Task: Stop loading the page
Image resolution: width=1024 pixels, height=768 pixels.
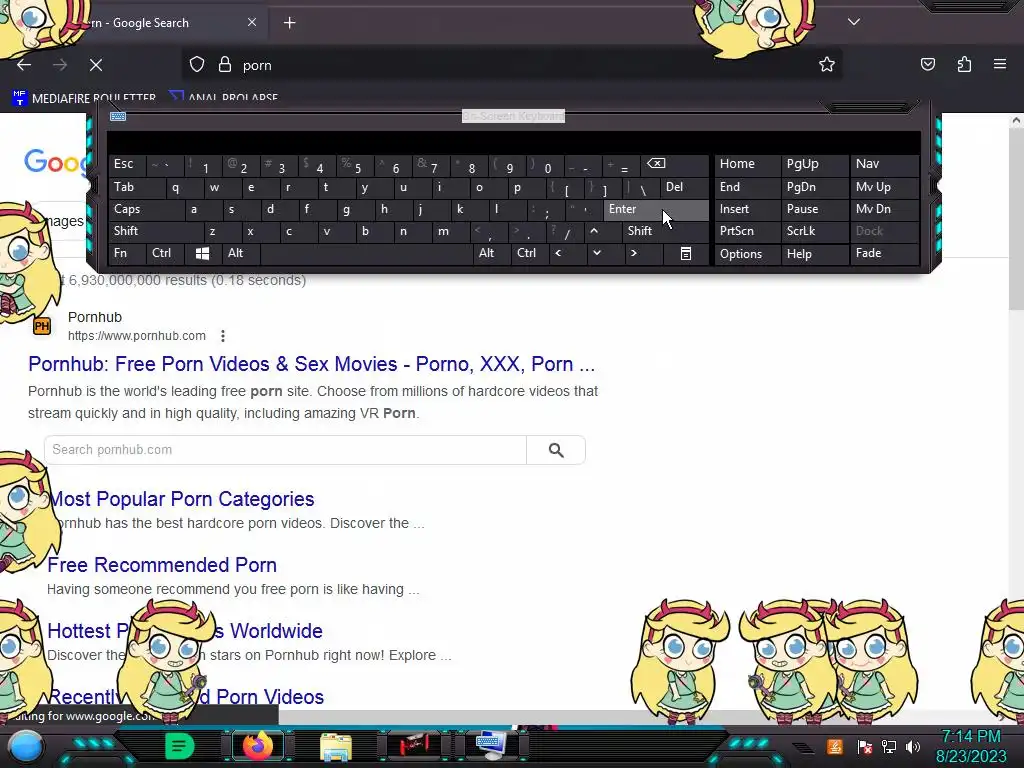Action: (96, 65)
